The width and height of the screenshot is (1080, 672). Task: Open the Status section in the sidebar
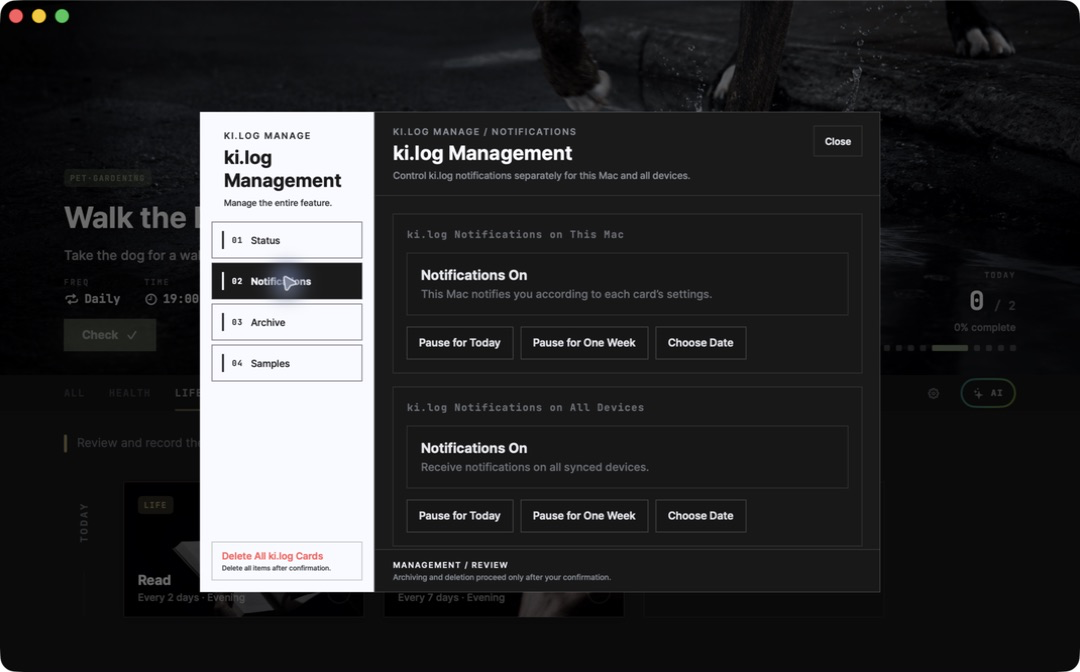tap(287, 240)
